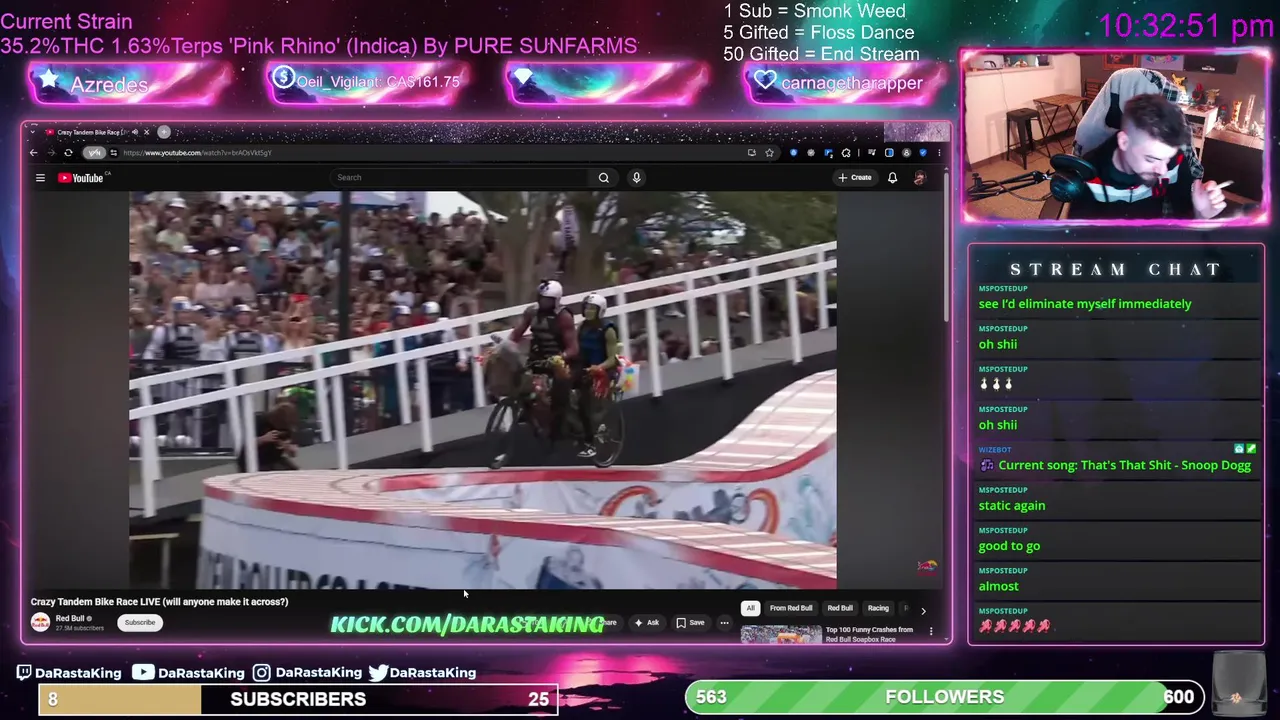
Task: Open the browser three-dot menu
Action: pyautogui.click(x=939, y=153)
